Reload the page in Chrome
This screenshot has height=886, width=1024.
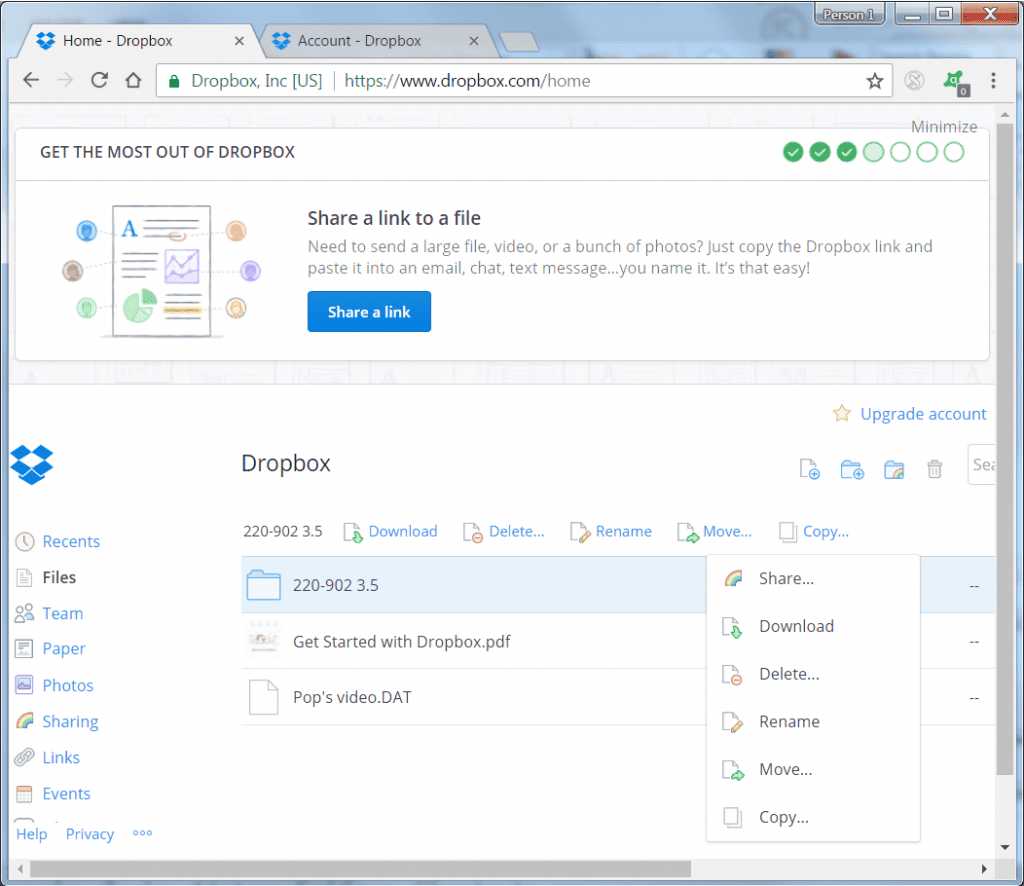coord(99,80)
